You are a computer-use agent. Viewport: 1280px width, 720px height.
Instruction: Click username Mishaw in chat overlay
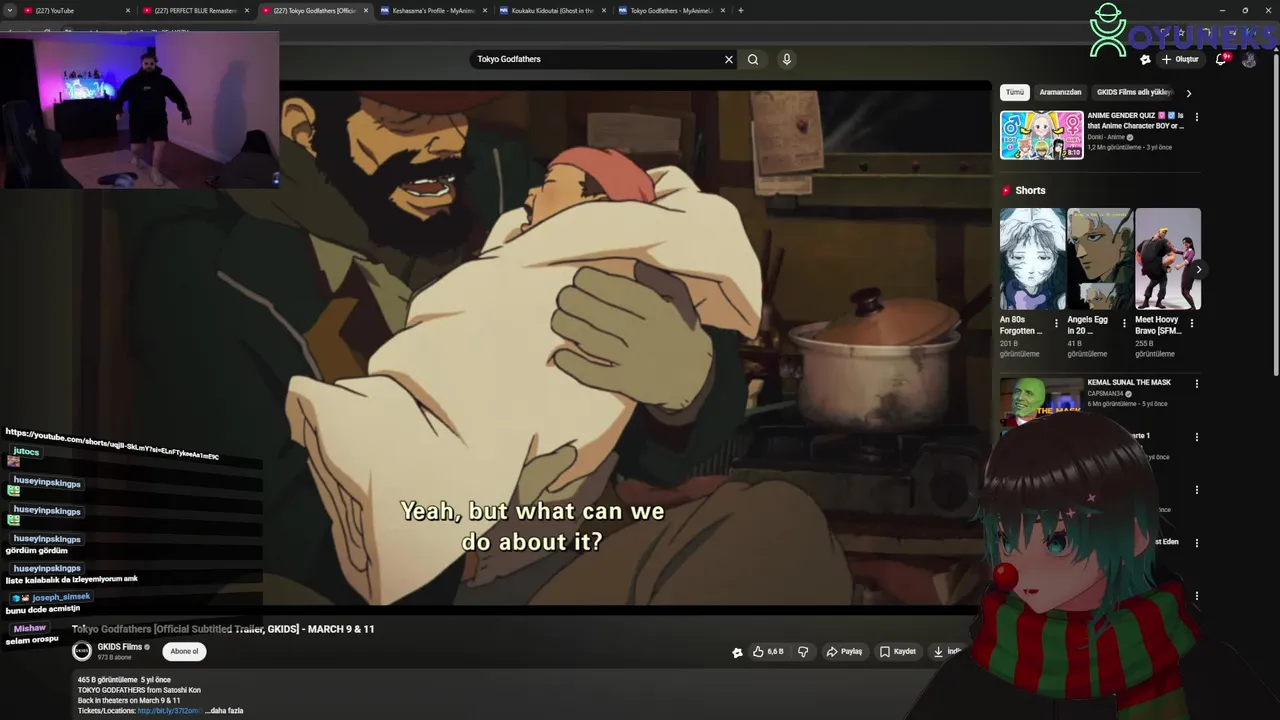tap(30, 628)
